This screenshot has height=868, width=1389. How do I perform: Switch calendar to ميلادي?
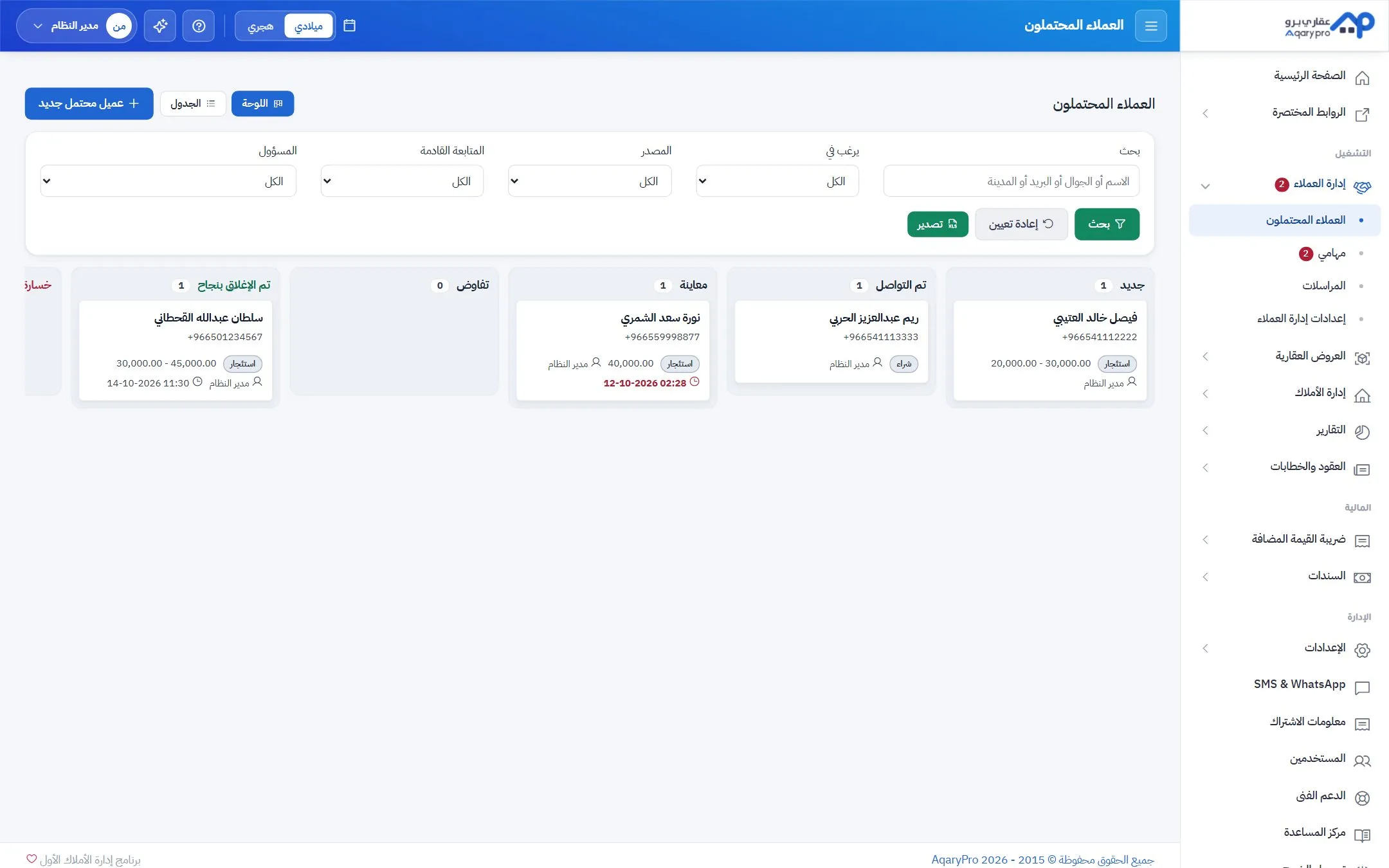pyautogui.click(x=309, y=26)
